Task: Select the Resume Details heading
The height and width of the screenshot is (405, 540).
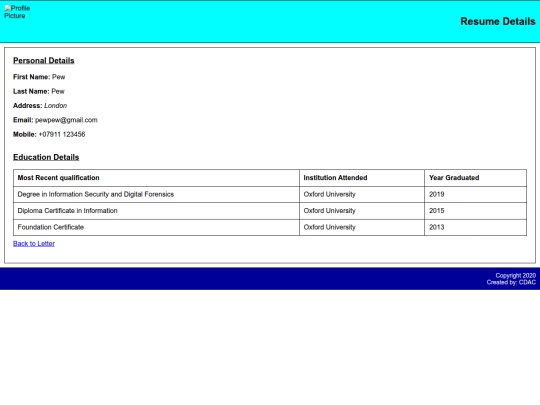Action: coord(498,21)
